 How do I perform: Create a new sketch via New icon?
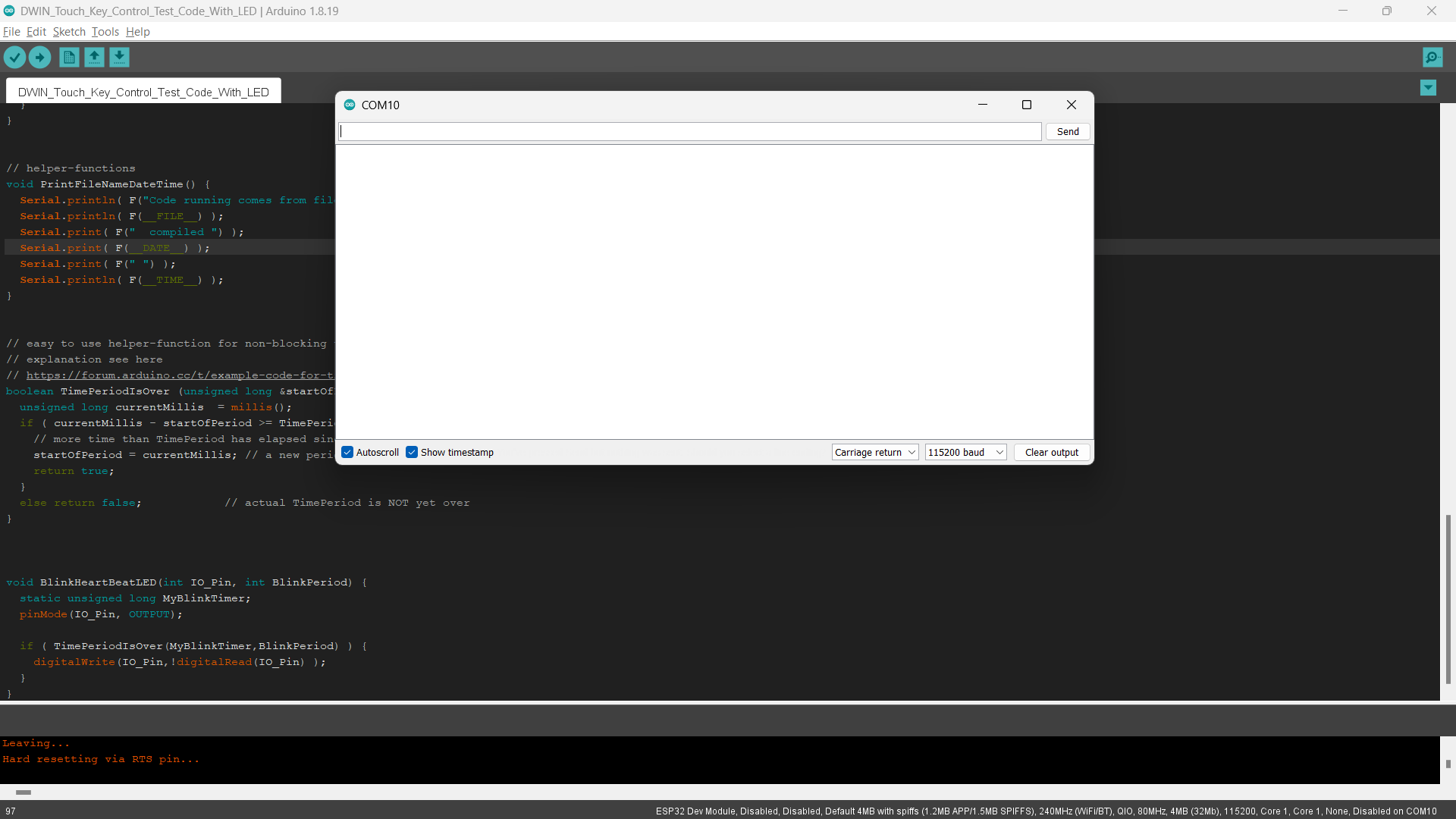click(x=68, y=57)
